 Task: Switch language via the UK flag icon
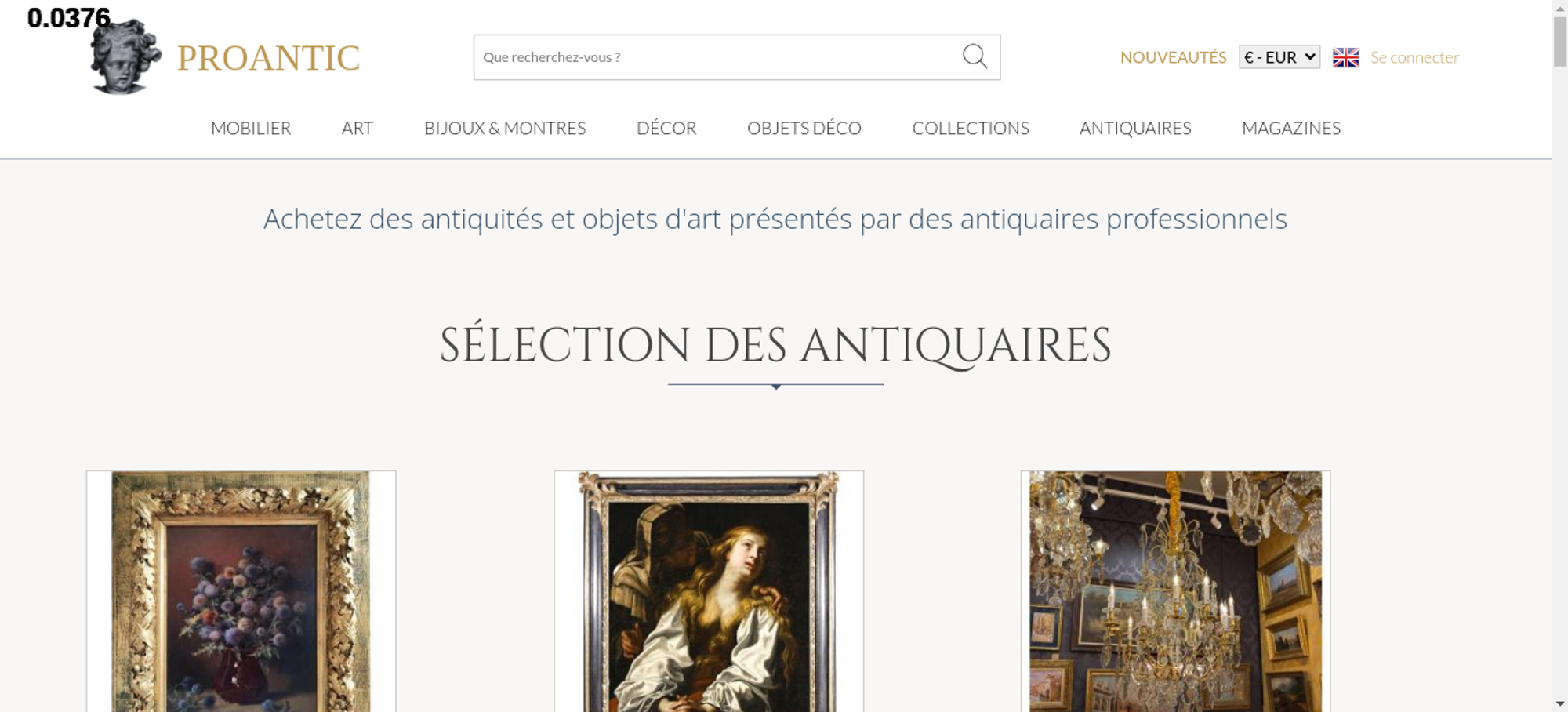pyautogui.click(x=1345, y=57)
